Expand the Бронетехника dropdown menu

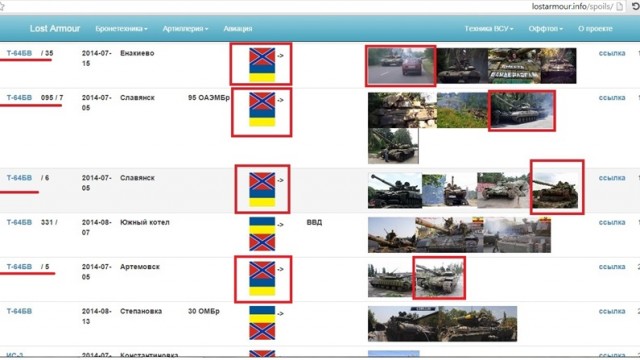point(121,29)
